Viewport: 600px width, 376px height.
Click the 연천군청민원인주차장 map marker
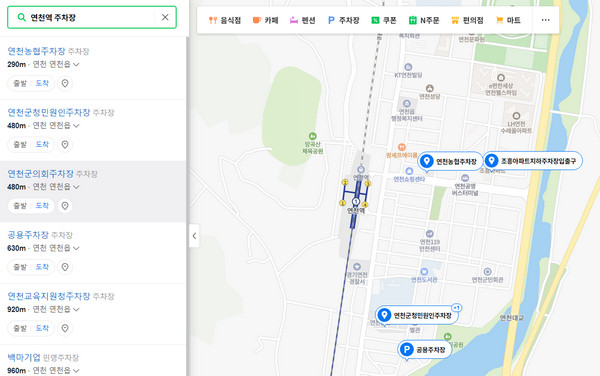click(417, 316)
